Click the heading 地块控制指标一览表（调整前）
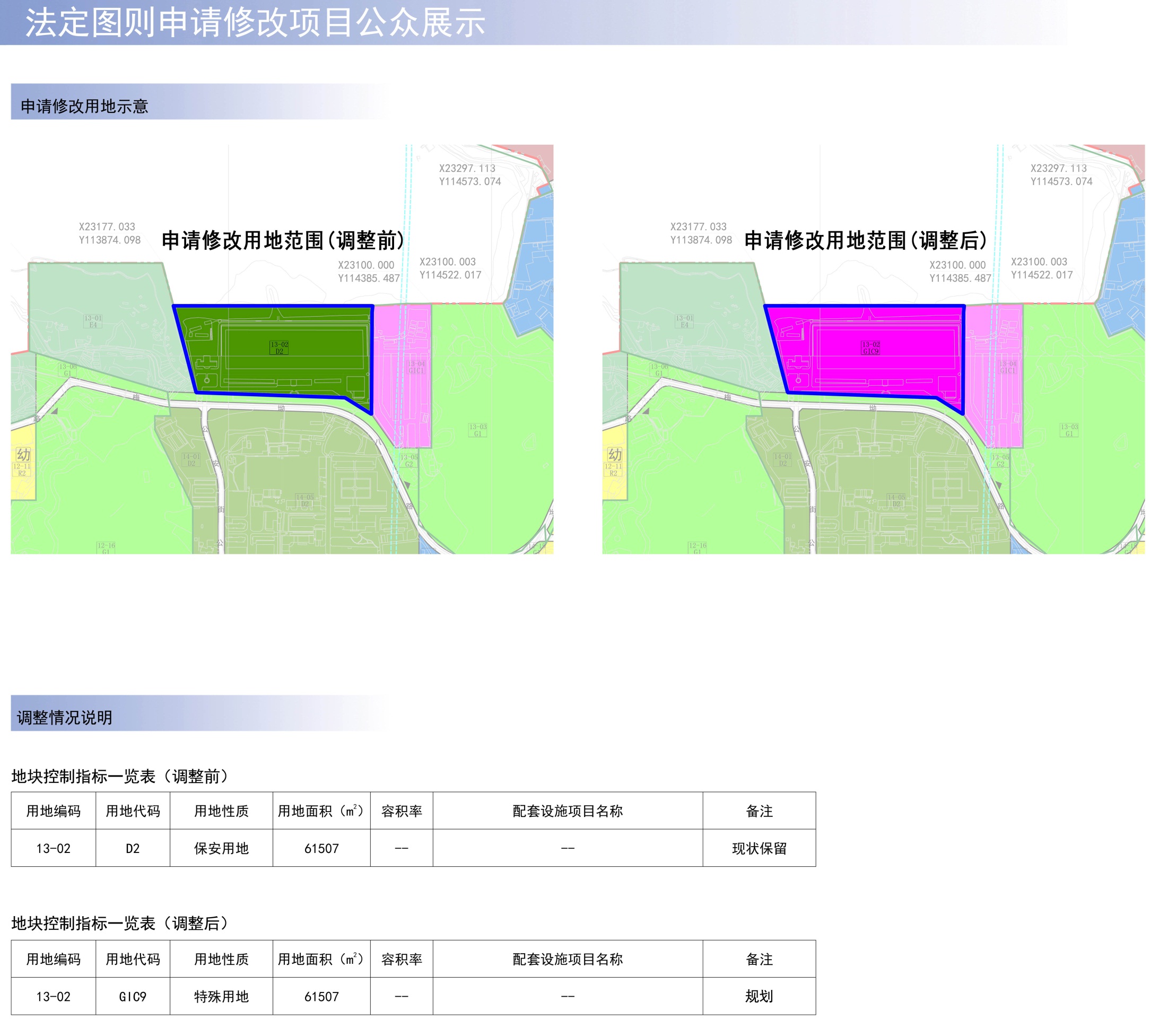1159x1036 pixels. pyautogui.click(x=121, y=776)
